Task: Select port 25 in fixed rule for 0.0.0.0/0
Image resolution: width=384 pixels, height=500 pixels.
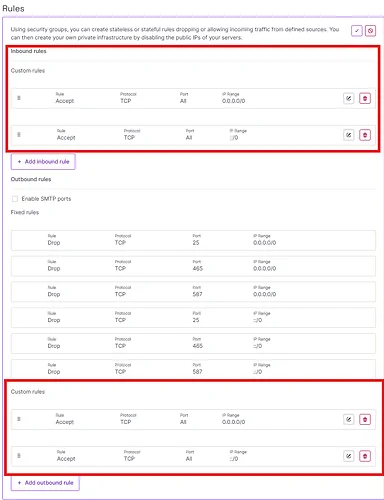Action: (x=196, y=243)
